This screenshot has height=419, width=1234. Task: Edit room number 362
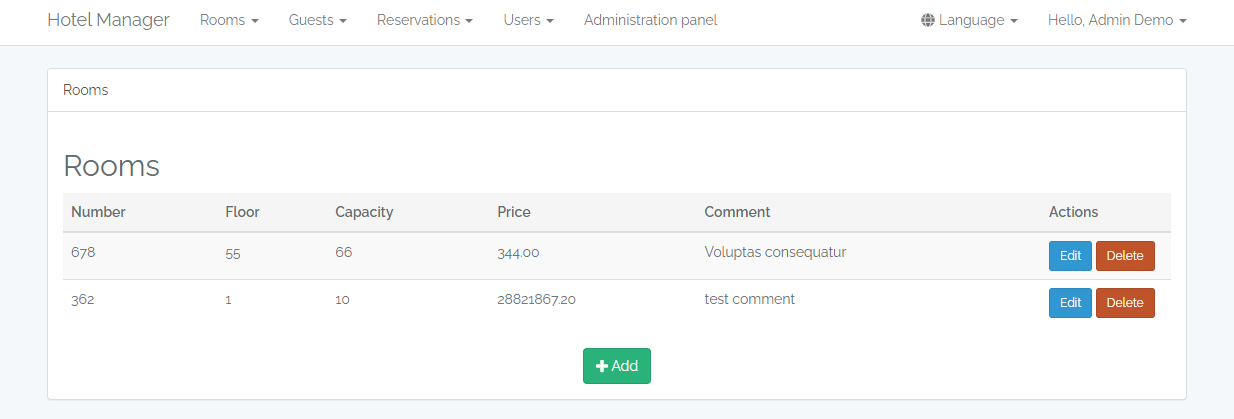point(1070,303)
